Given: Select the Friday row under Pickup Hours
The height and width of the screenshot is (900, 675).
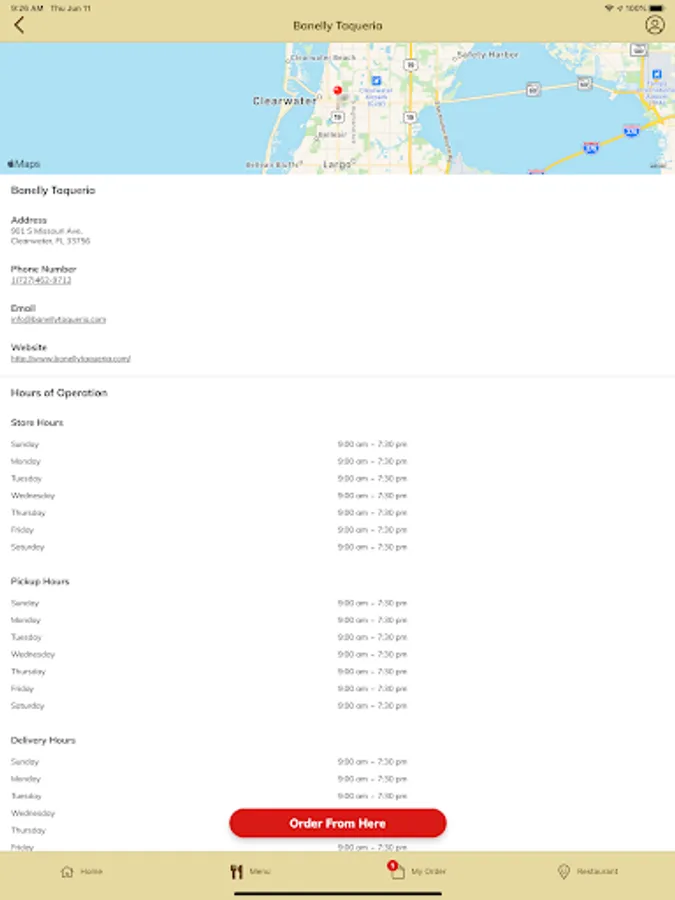Looking at the screenshot, I should 209,689.
